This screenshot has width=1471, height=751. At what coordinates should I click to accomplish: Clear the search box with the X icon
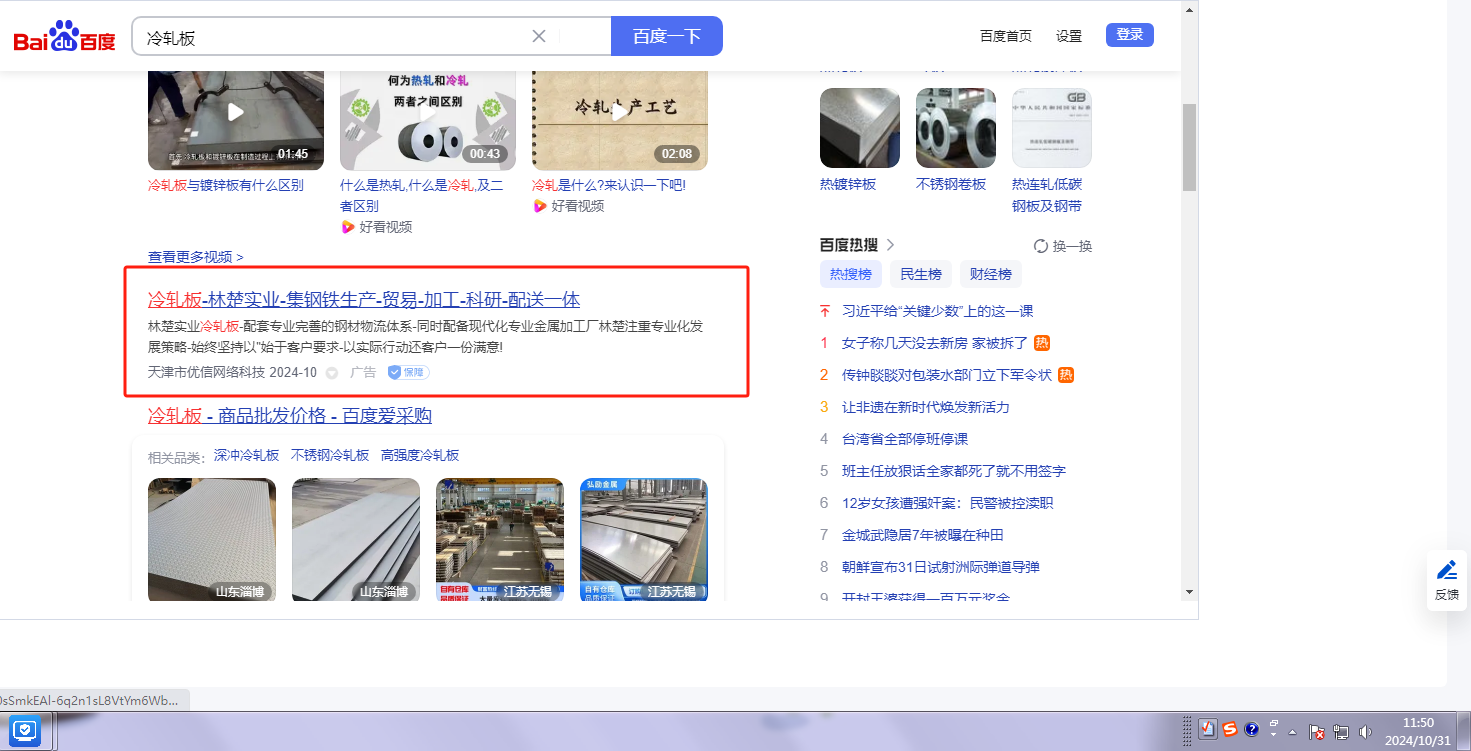(x=539, y=36)
